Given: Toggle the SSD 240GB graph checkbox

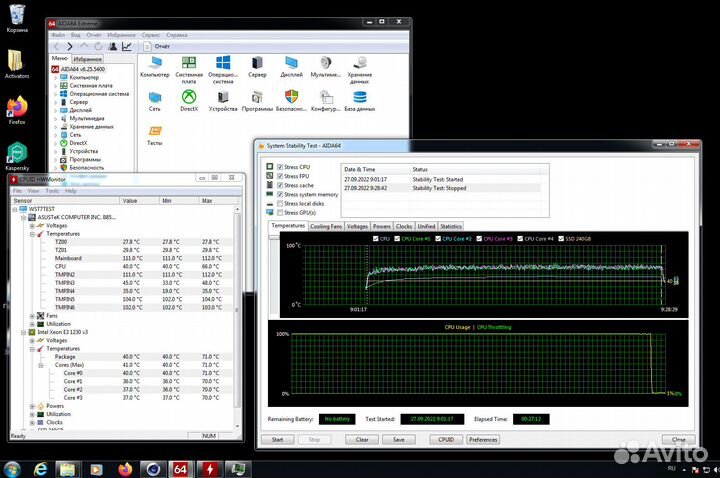Looking at the screenshot, I should click(561, 239).
